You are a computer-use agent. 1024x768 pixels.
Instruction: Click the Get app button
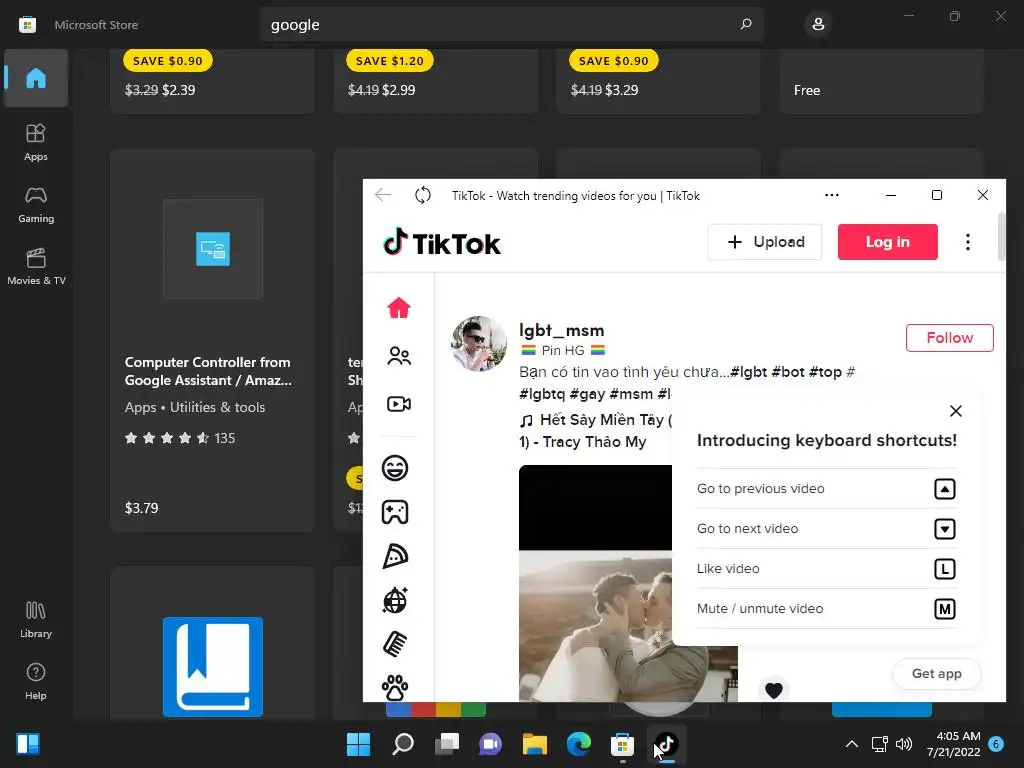click(936, 673)
